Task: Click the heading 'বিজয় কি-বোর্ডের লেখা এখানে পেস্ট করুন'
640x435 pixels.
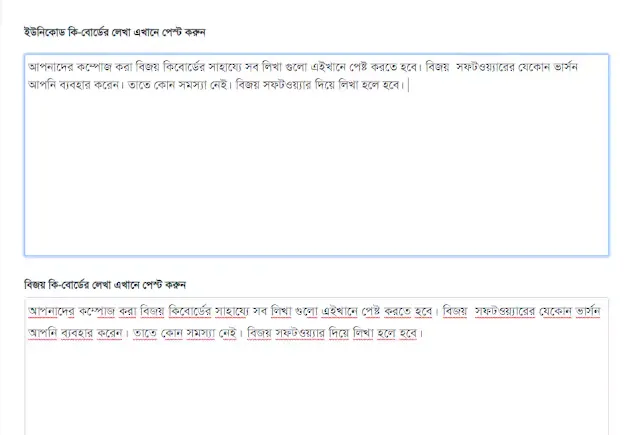Action: pos(105,284)
